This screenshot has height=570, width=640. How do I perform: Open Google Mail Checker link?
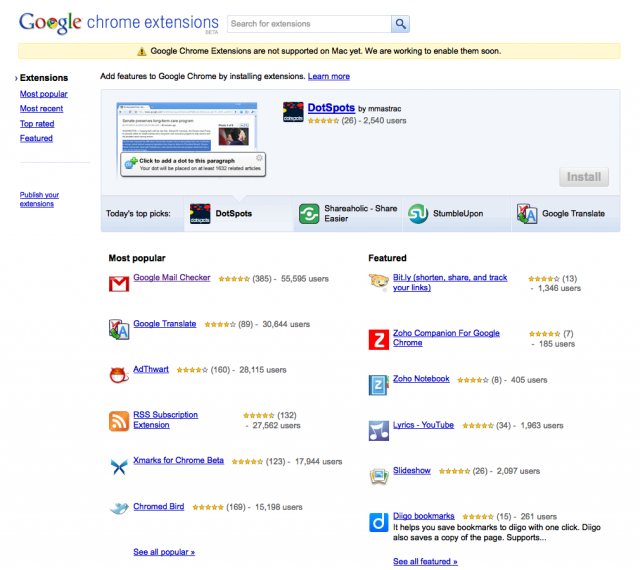(x=172, y=278)
